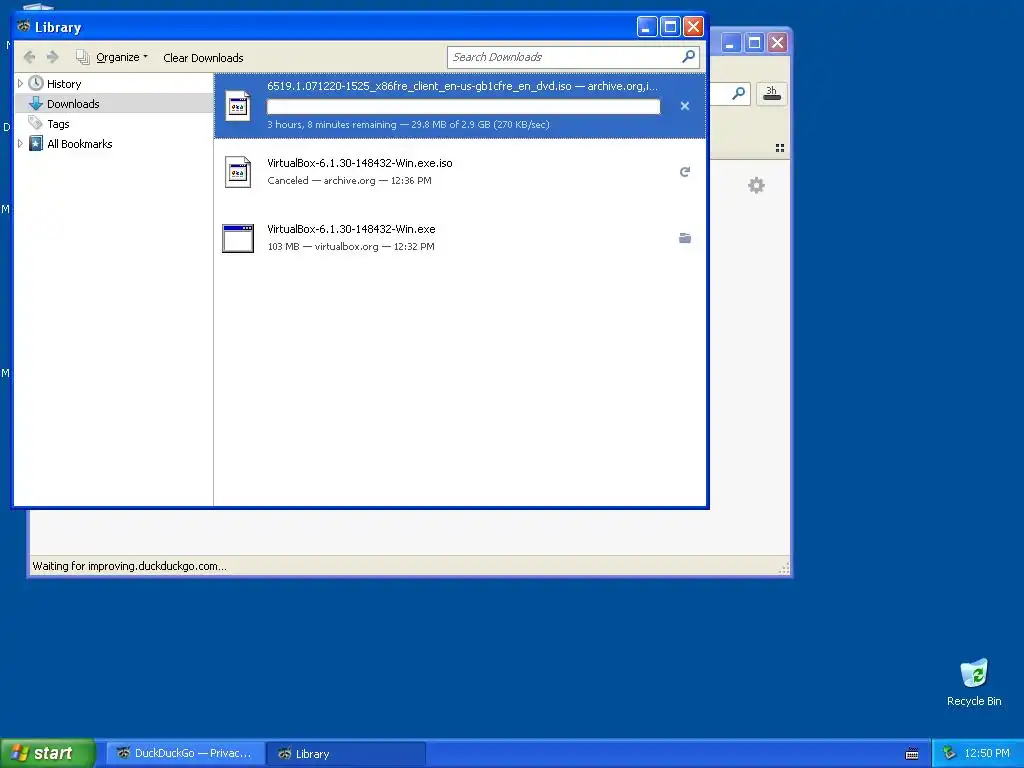Open the browser's 3h downloads indicator

pyautogui.click(x=771, y=93)
